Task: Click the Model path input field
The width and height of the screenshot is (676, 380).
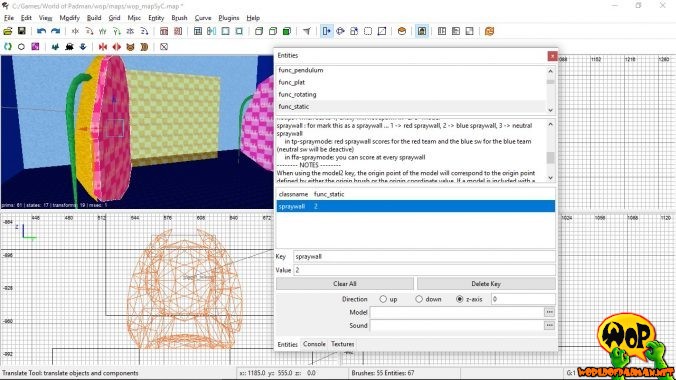Action: pos(457,312)
